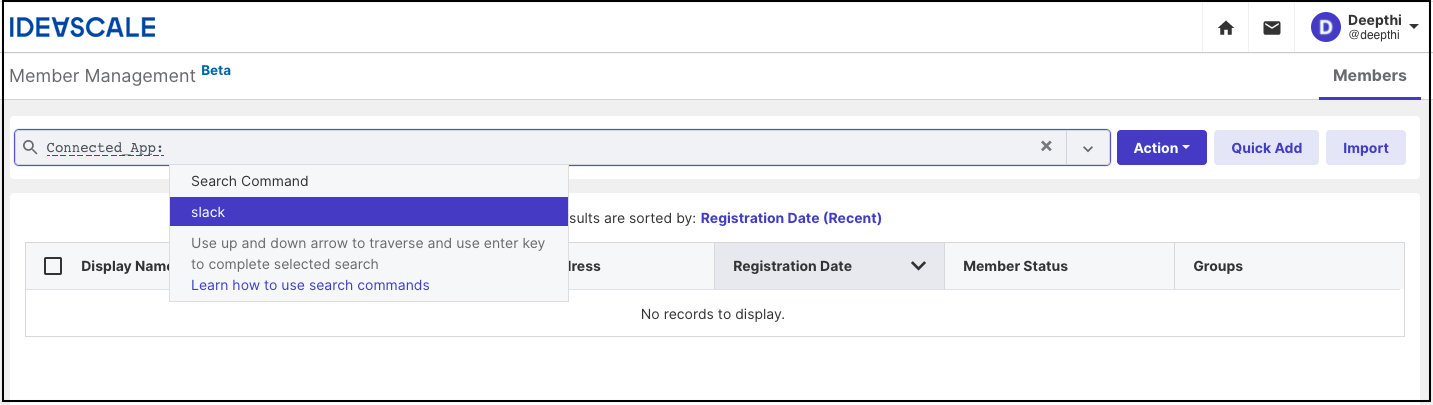Select slack search suggestion
Viewport: 1433px width, 405px height.
369,212
